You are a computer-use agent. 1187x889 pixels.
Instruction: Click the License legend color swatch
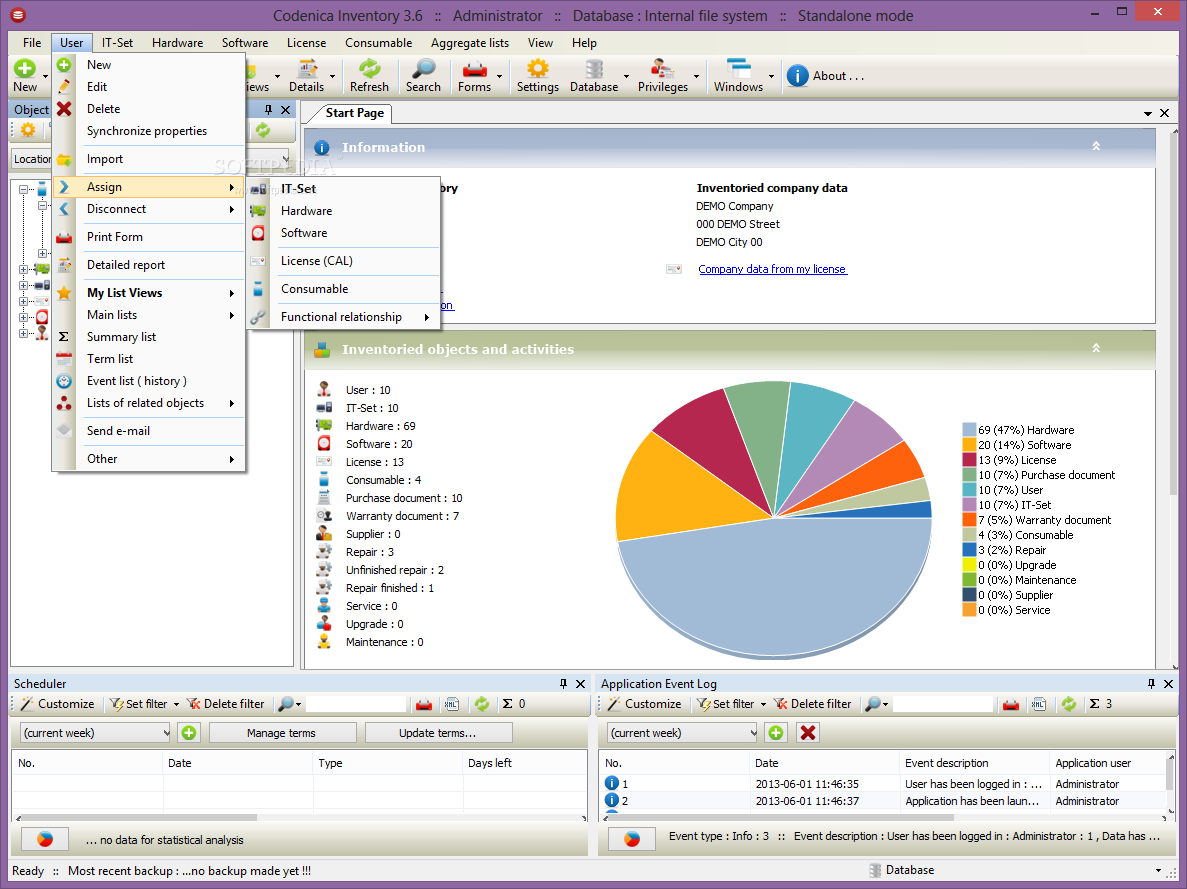pyautogui.click(x=969, y=460)
